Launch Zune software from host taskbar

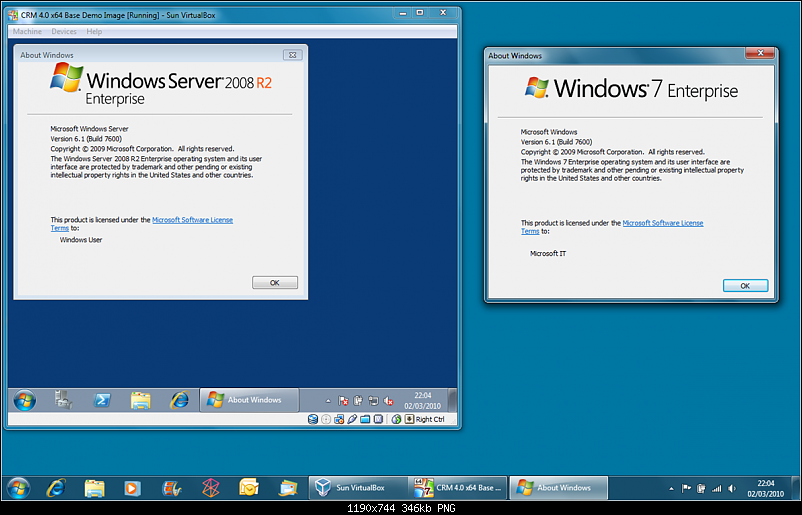click(211, 488)
